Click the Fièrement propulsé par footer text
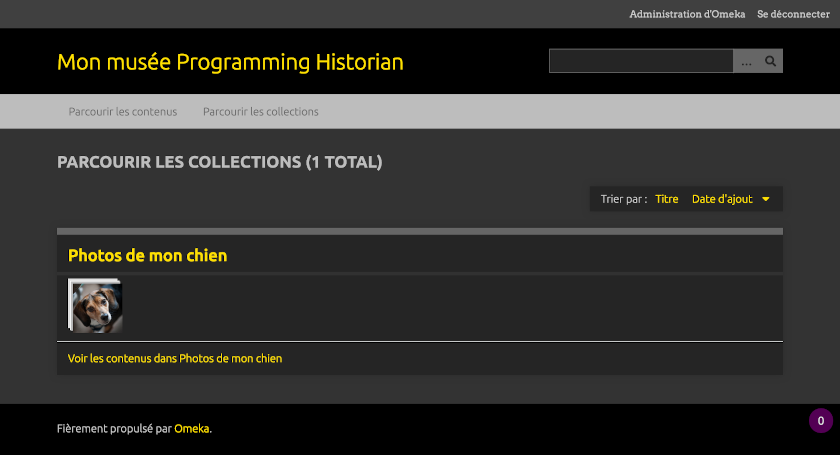840x455 pixels. pos(114,429)
